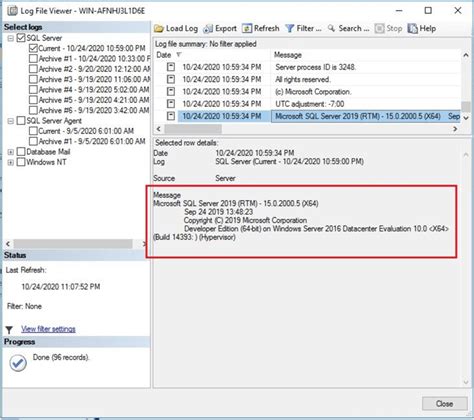Select the 'UTC adjustment: -7:00' message
The image size is (474, 420).
(x=310, y=104)
